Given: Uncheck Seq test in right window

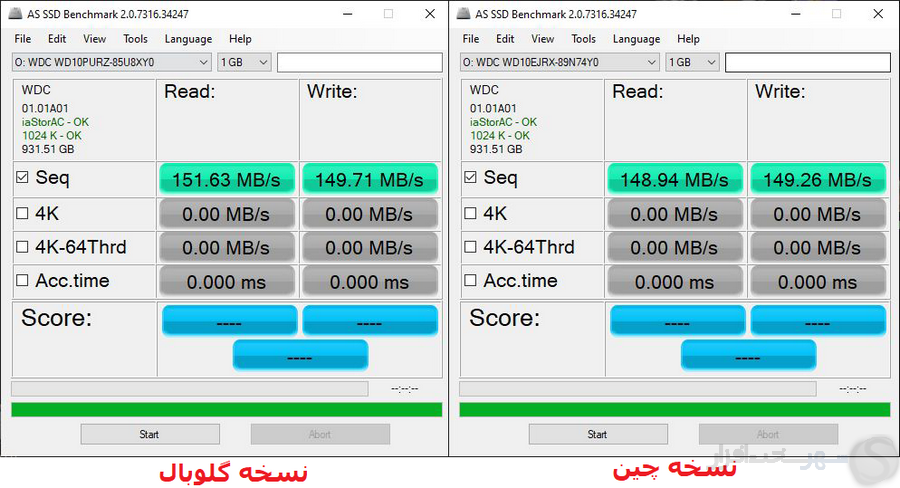Looking at the screenshot, I should 470,177.
